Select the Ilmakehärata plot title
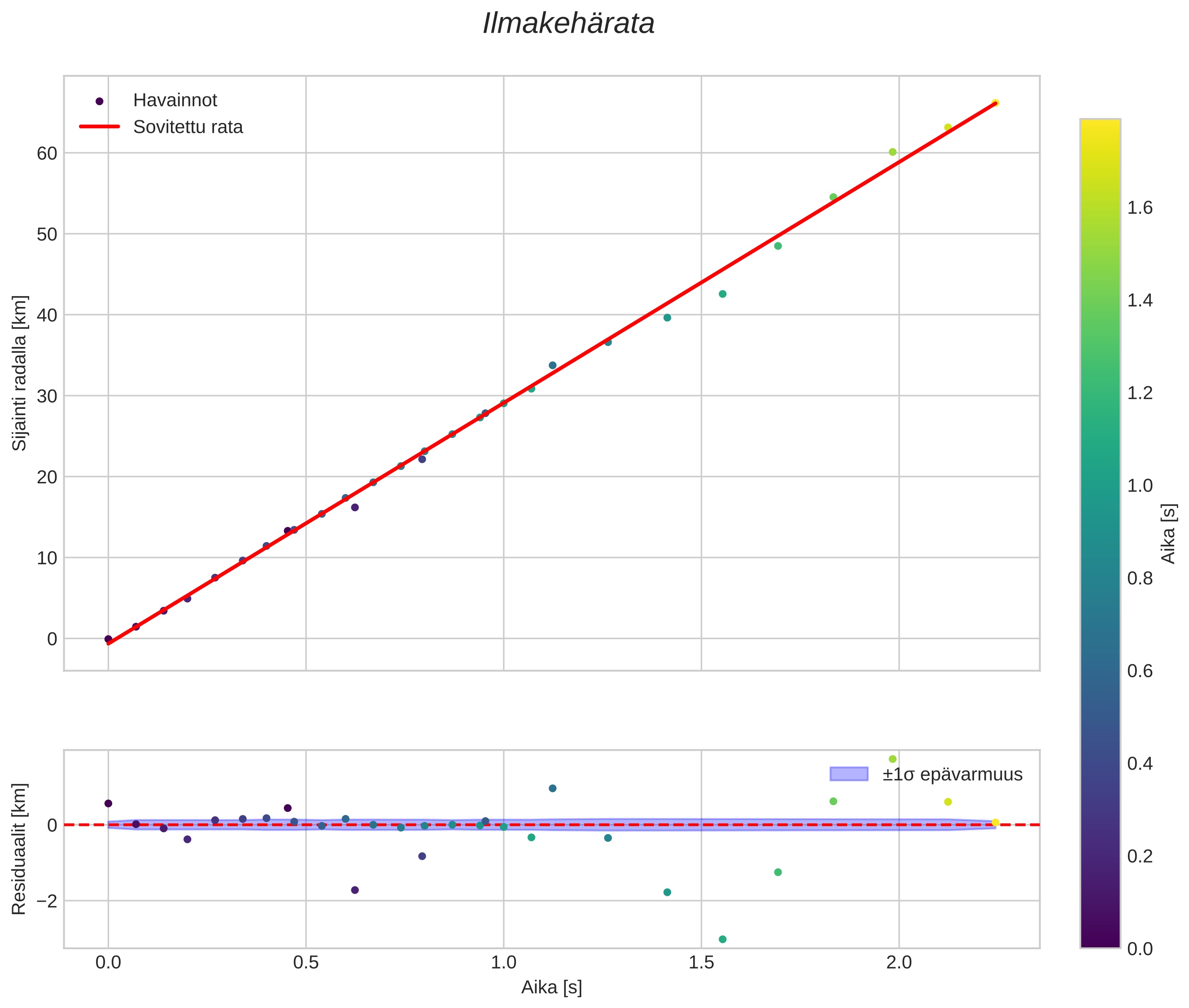The width and height of the screenshot is (1189, 1008). click(568, 24)
